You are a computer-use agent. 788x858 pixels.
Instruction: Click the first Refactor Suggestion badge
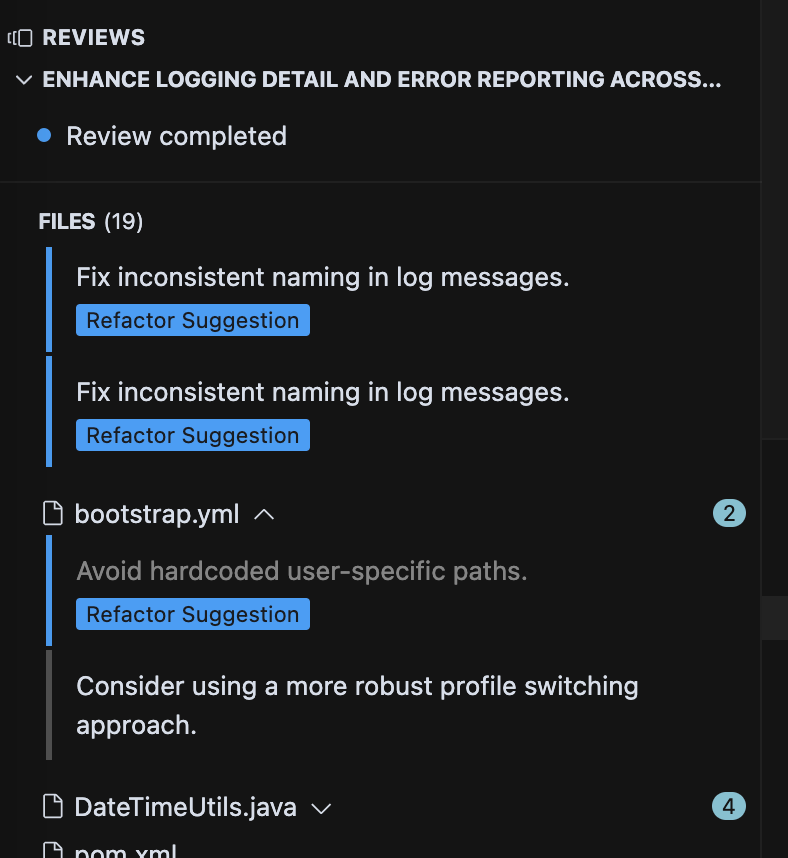(193, 320)
